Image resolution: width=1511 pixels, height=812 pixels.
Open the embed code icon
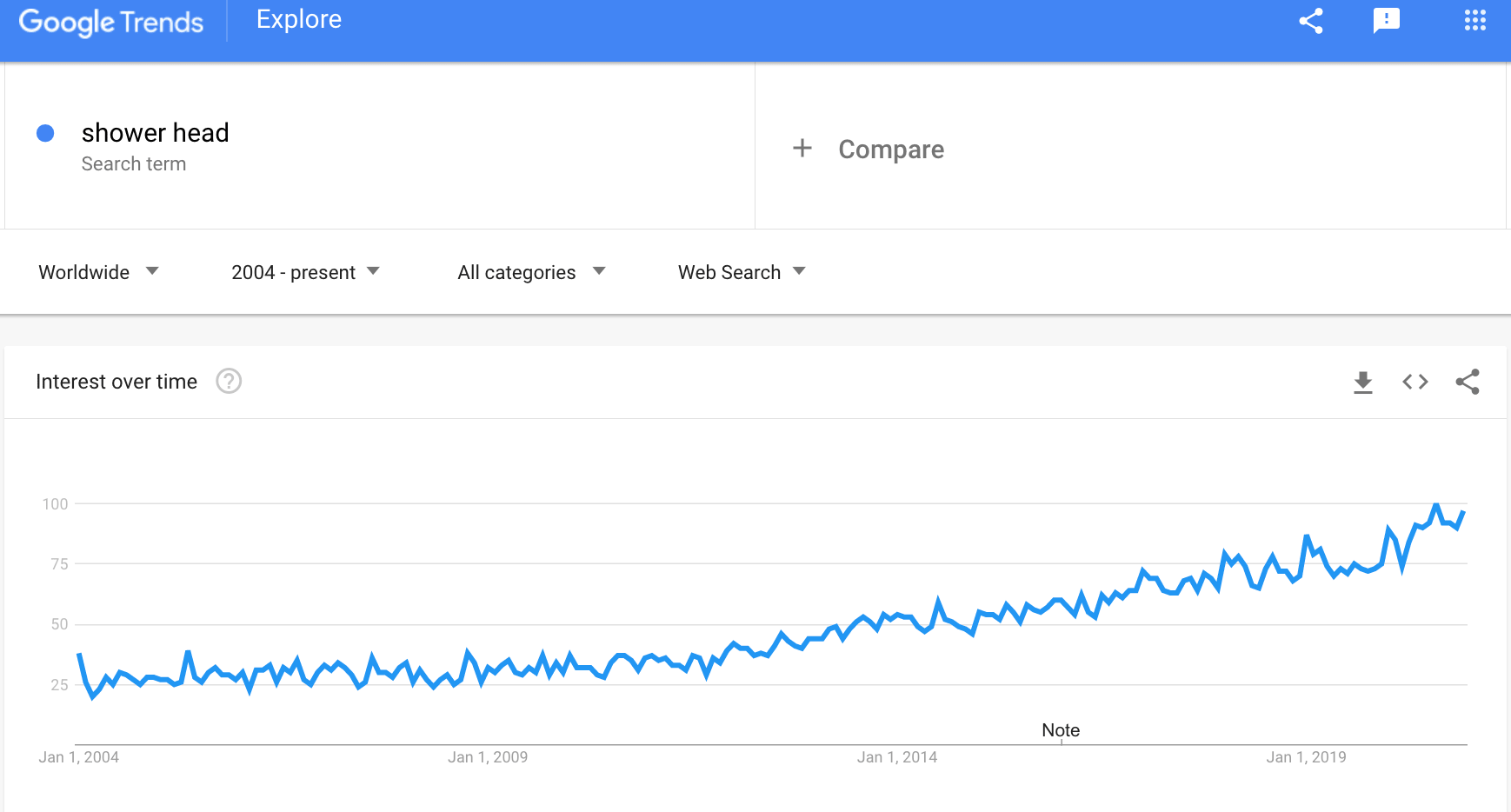coord(1415,382)
